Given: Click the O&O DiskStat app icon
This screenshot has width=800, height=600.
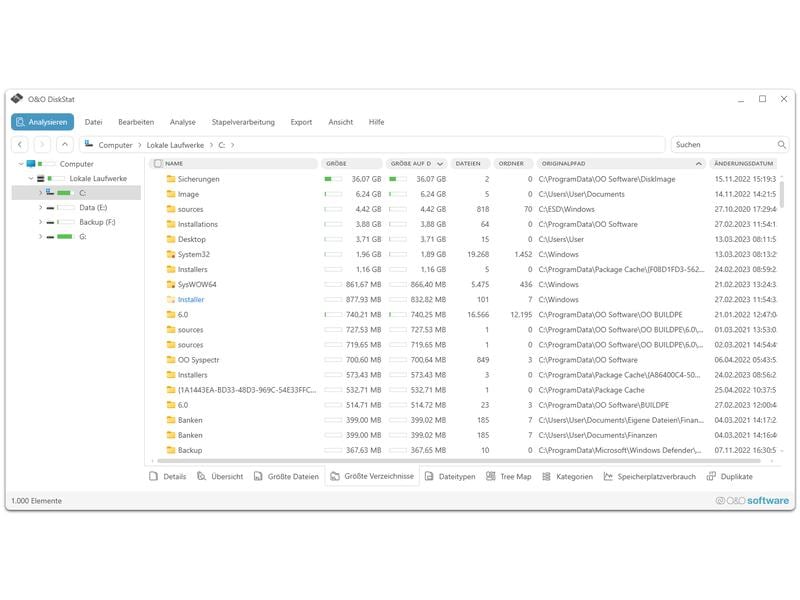Looking at the screenshot, I should click(x=17, y=99).
